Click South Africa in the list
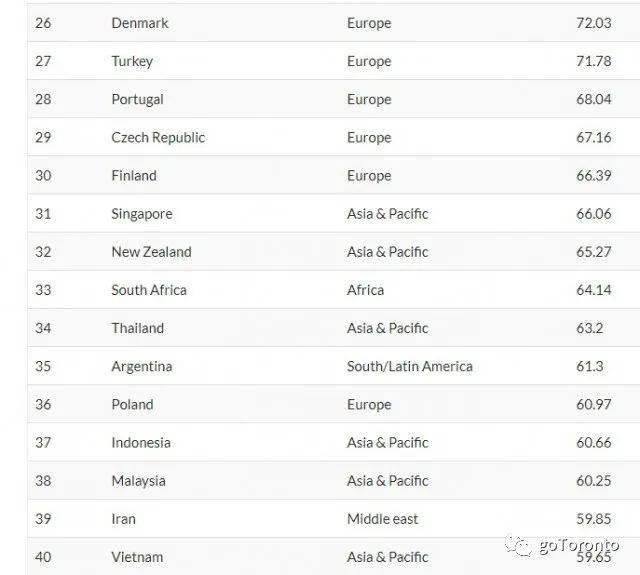This screenshot has width=640, height=575. 149,290
